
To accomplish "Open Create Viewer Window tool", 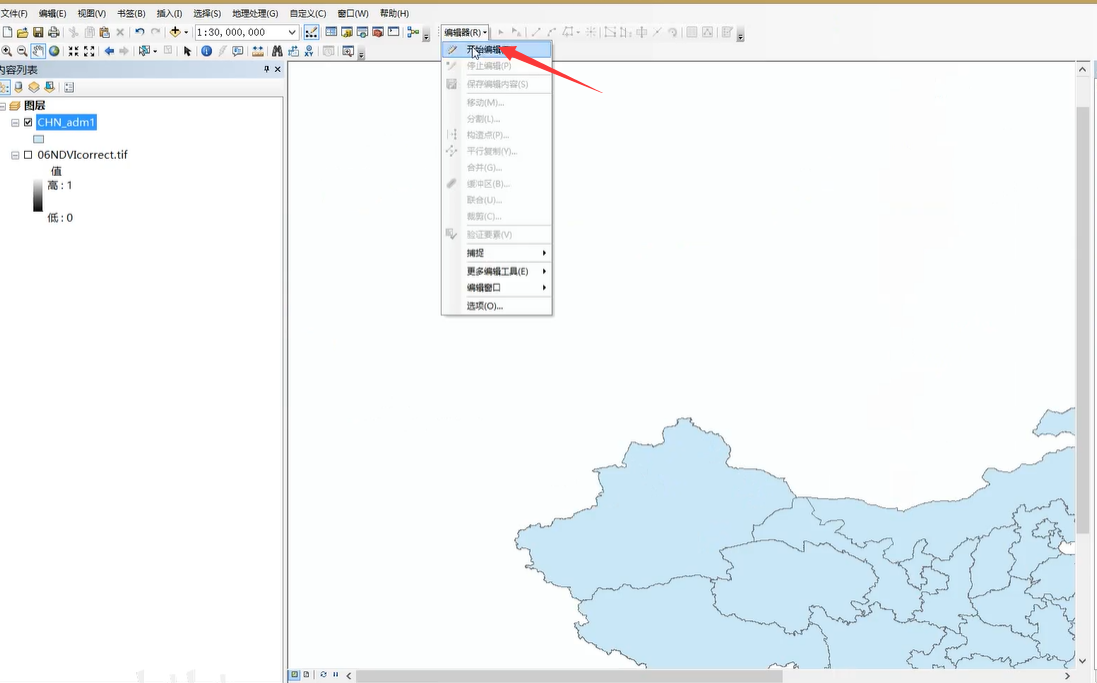I will 348,51.
